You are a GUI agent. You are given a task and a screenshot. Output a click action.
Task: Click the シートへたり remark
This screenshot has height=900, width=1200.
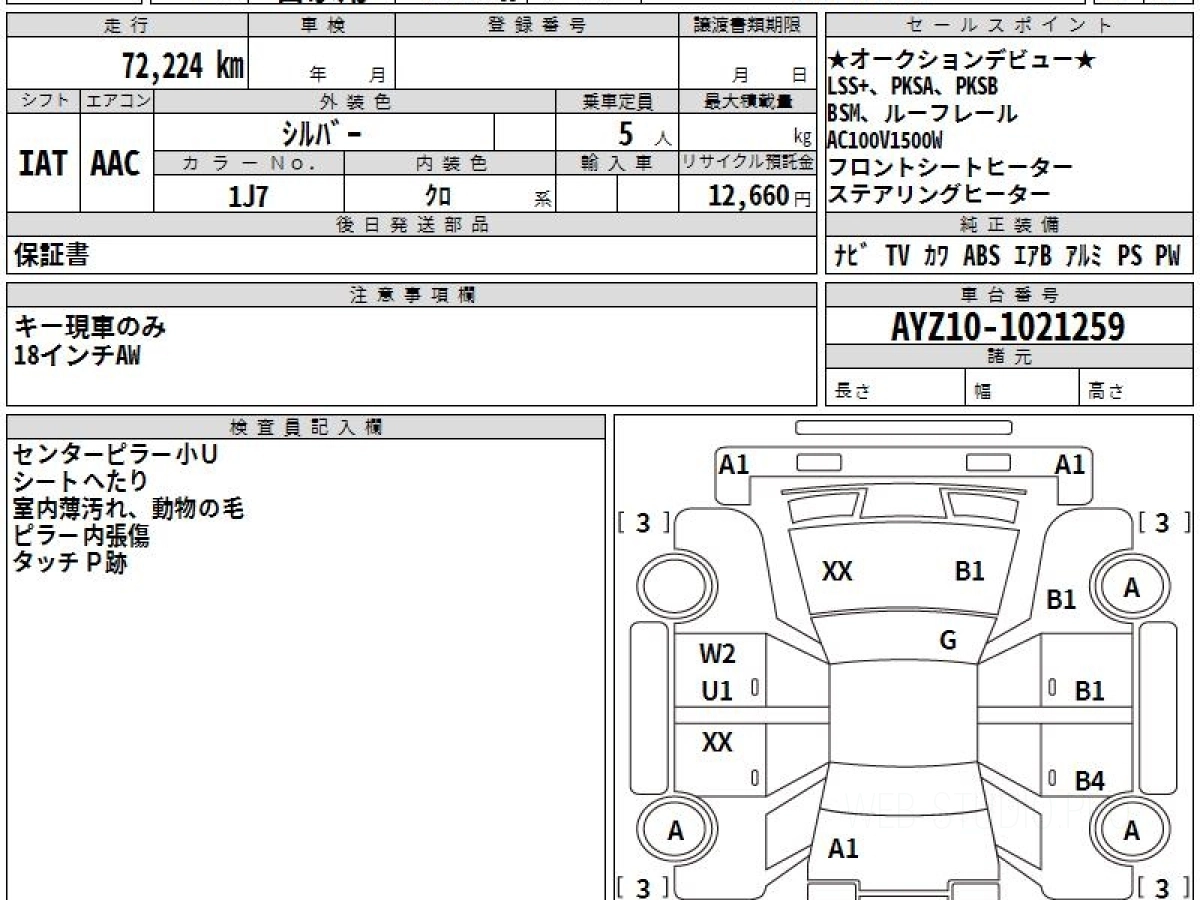[80, 482]
